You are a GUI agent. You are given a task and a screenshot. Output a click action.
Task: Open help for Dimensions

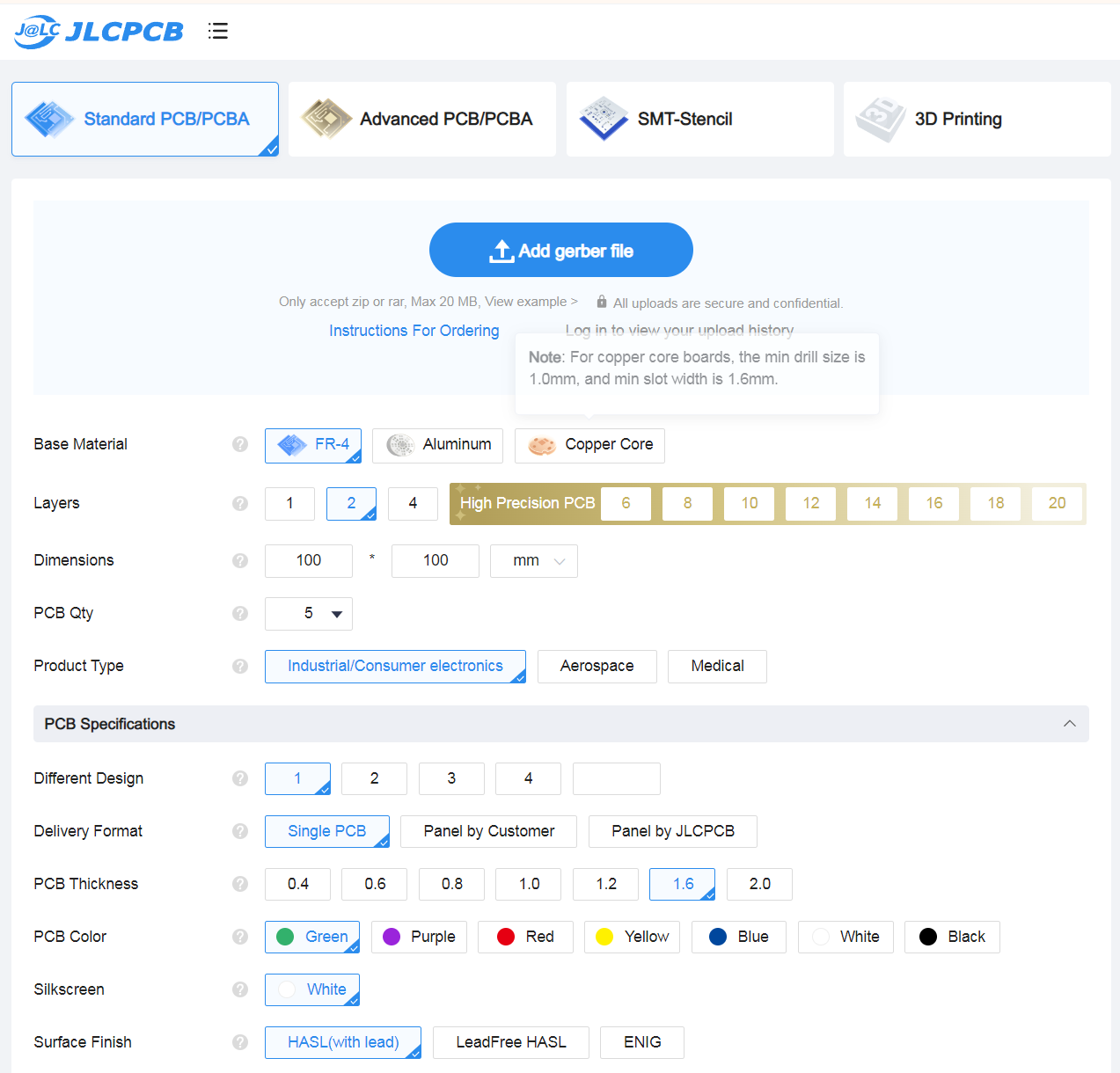[x=240, y=560]
